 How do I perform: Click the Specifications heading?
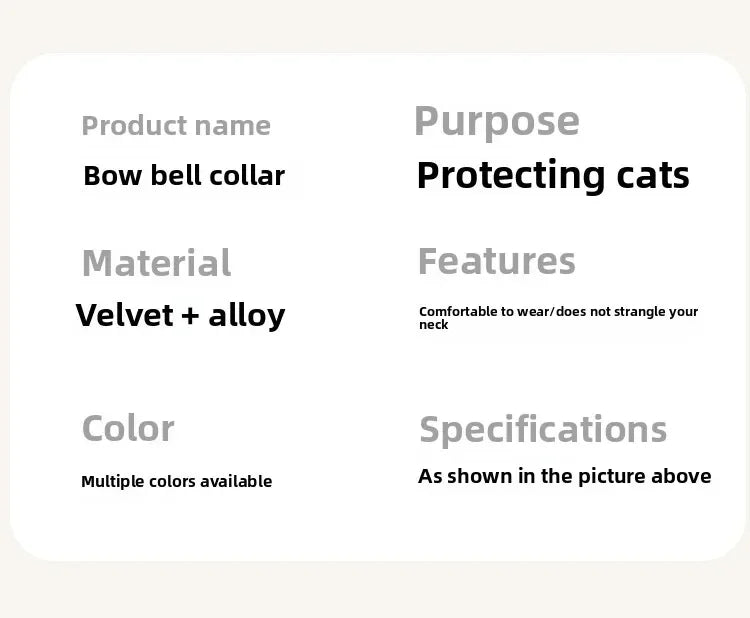543,430
